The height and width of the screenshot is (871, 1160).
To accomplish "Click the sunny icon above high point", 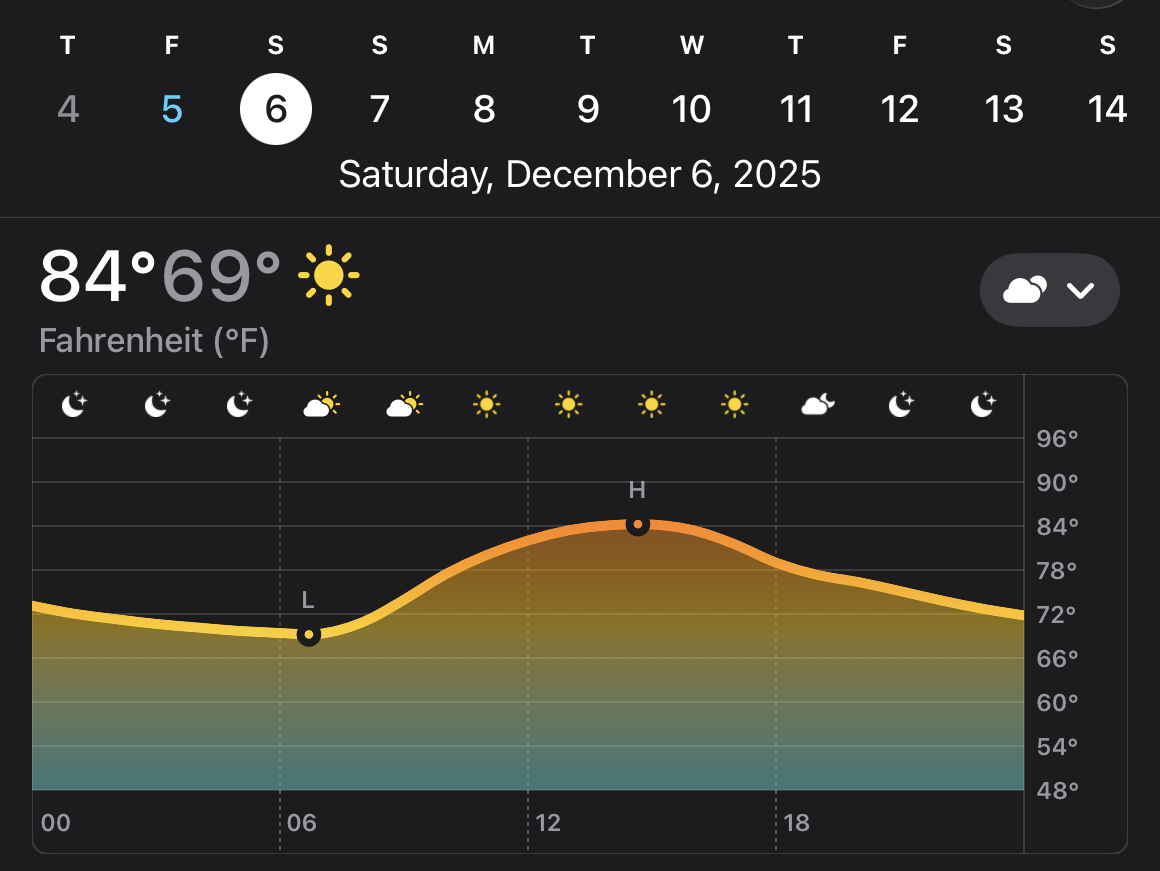I will coord(651,405).
